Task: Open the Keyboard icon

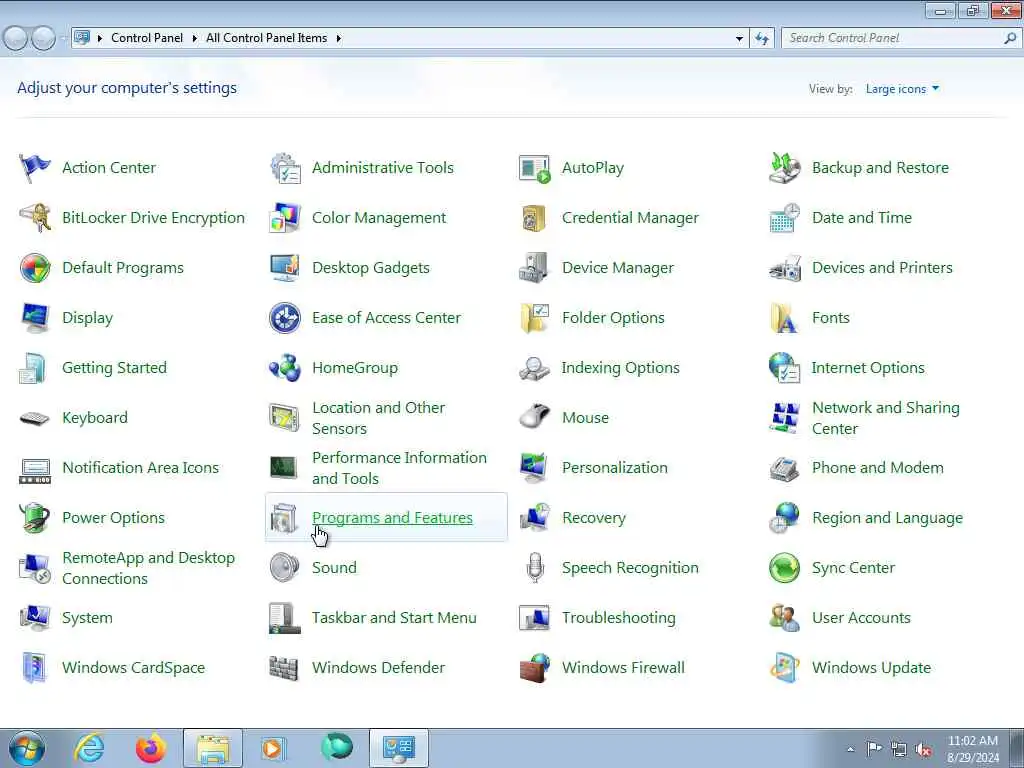Action: (35, 418)
